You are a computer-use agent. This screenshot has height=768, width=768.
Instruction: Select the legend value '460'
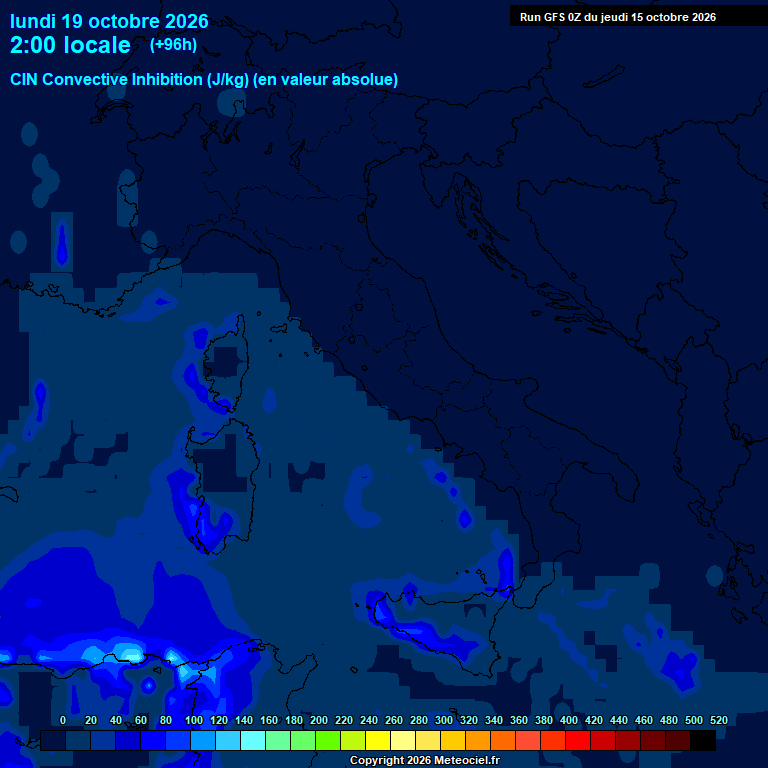(x=643, y=720)
